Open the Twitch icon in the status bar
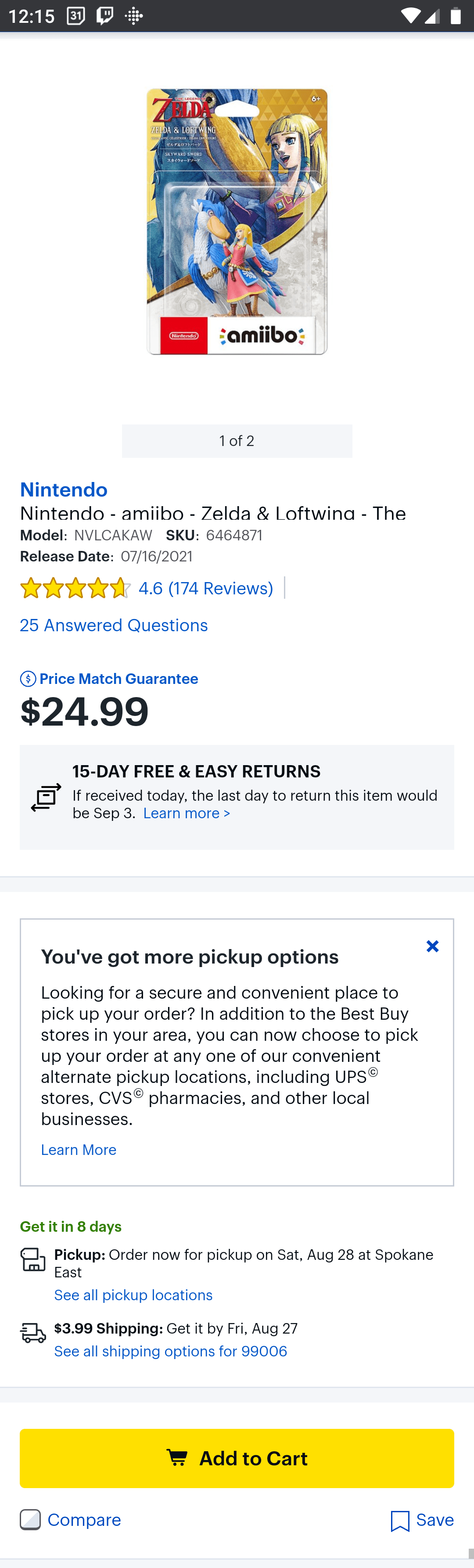The width and height of the screenshot is (474, 1568). pos(104,16)
